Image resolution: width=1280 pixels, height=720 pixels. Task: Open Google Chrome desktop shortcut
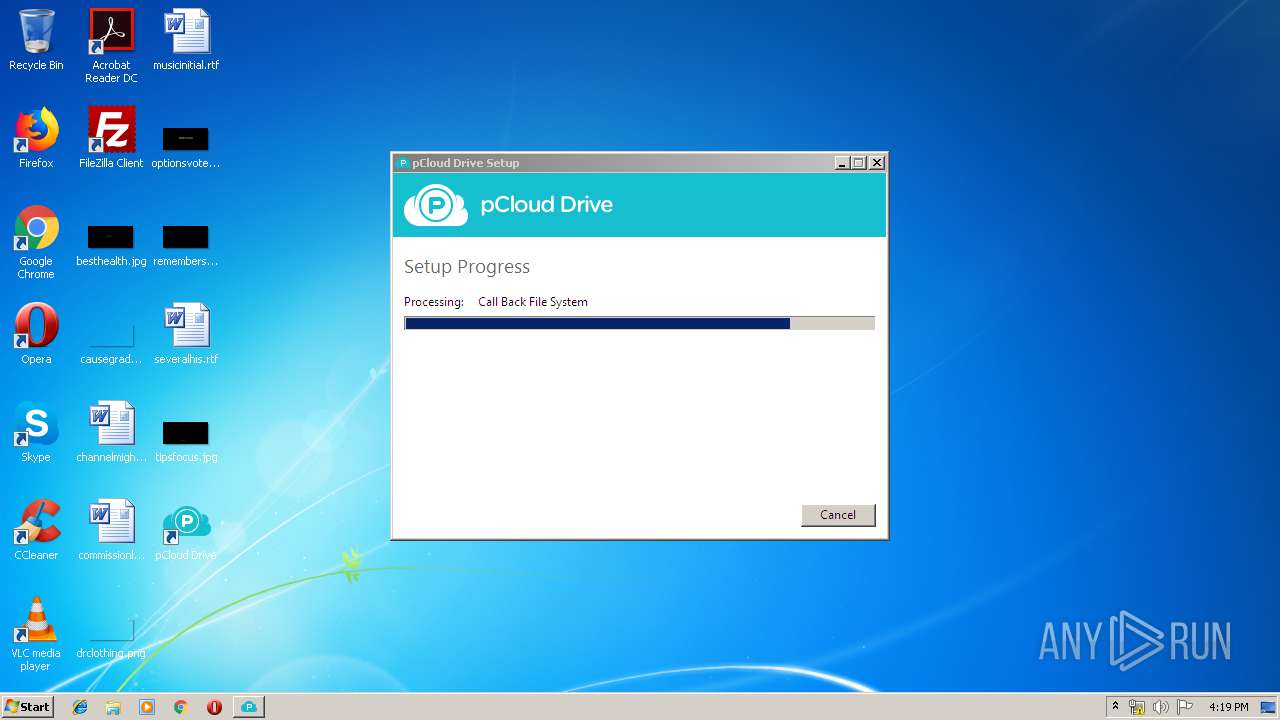click(x=36, y=242)
